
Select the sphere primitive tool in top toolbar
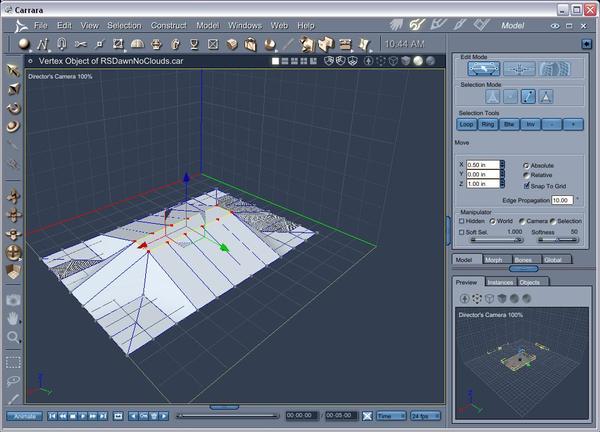click(x=24, y=44)
